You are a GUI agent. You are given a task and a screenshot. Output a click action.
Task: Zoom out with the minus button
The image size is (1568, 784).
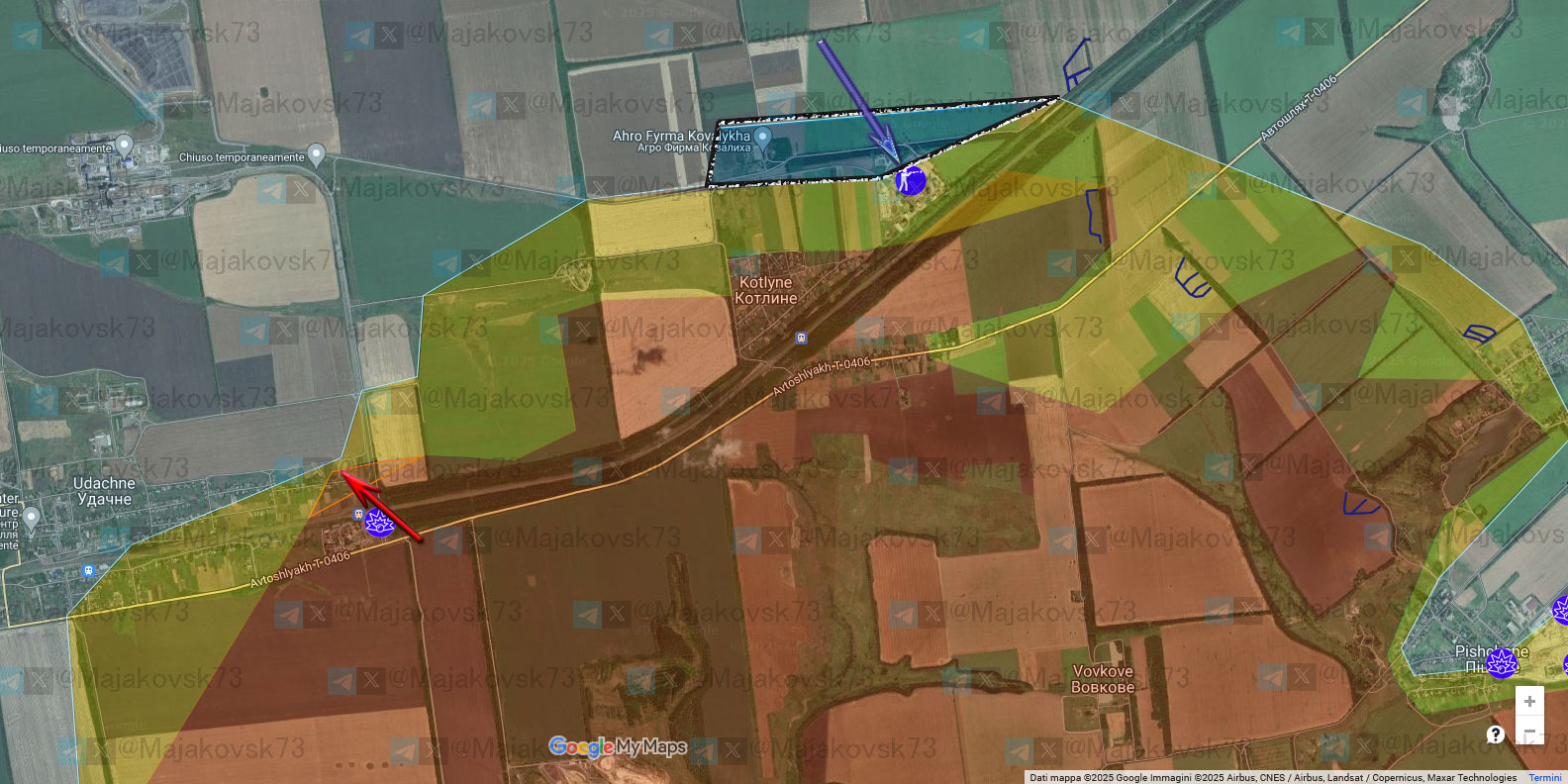tap(1529, 732)
